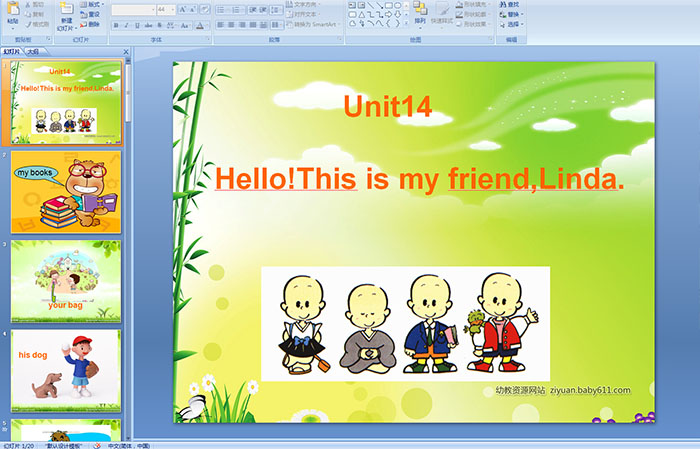Click the Shape Fill color option
Image resolution: width=700 pixels, height=449 pixels.
(x=474, y=4)
